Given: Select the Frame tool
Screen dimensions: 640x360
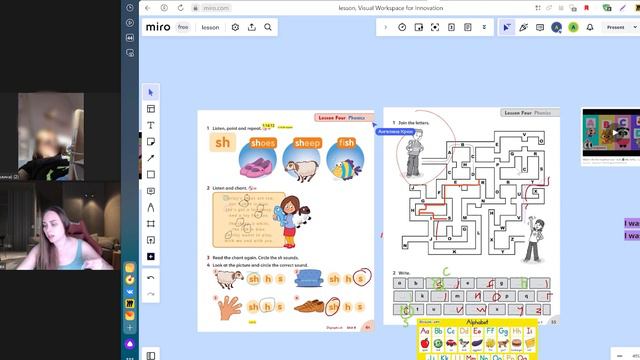Looking at the screenshot, I should point(151,224).
